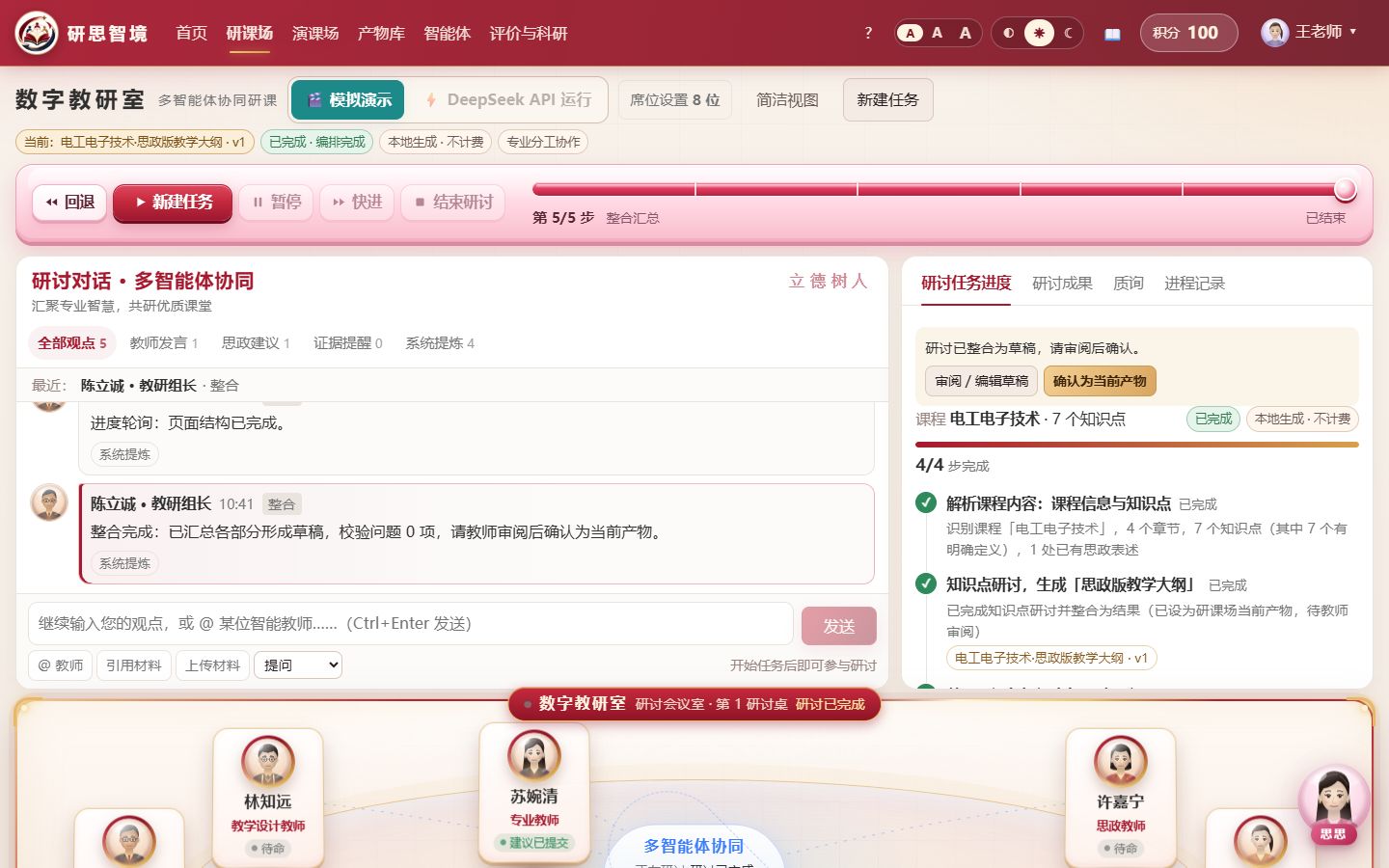Expand the 提问 message type dropdown
Image resolution: width=1389 pixels, height=868 pixels.
pyautogui.click(x=298, y=665)
